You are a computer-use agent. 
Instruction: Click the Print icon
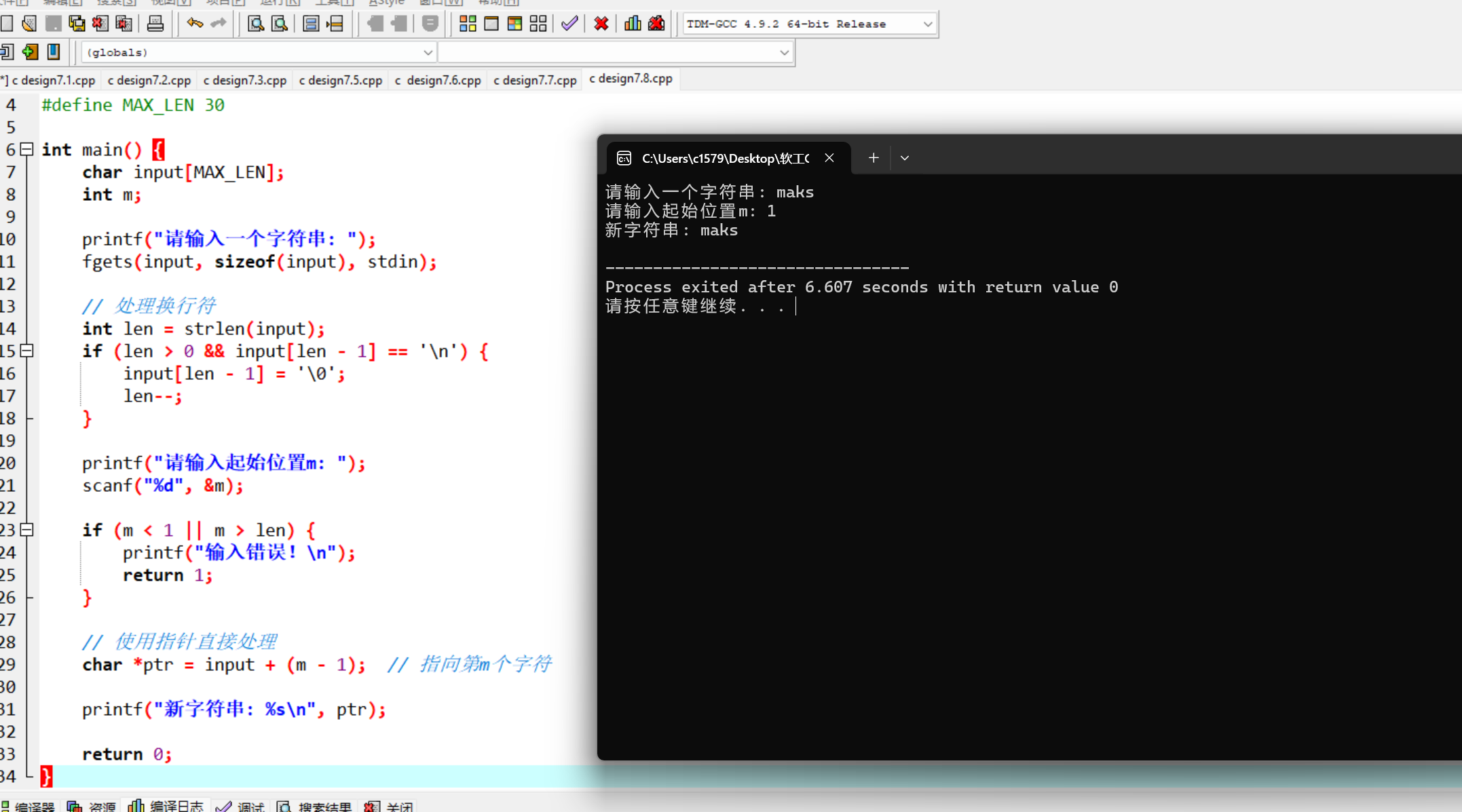pyautogui.click(x=156, y=24)
